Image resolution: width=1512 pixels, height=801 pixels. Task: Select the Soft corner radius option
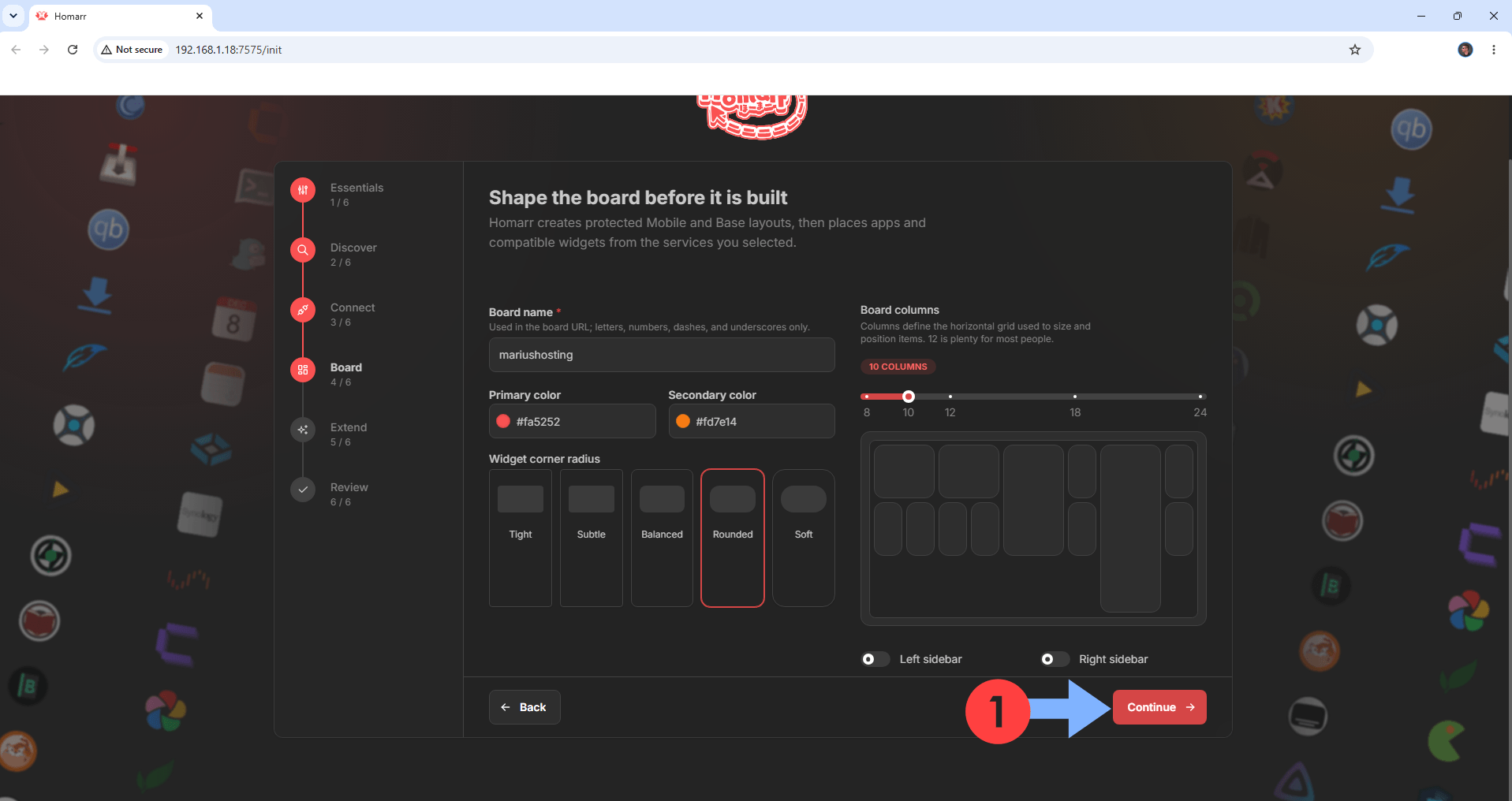(x=804, y=538)
